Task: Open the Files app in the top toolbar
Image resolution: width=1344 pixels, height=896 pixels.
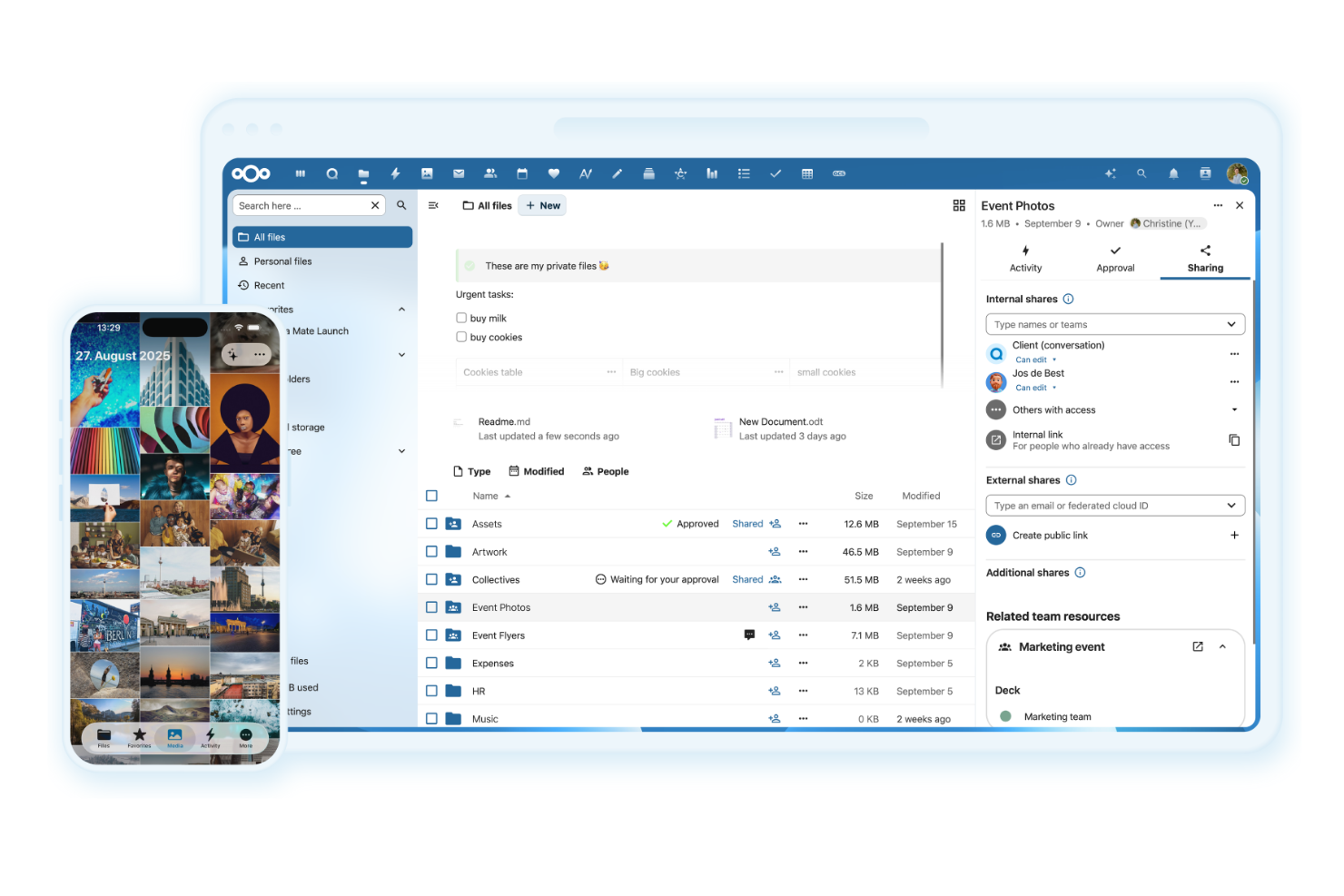Action: 363,173
